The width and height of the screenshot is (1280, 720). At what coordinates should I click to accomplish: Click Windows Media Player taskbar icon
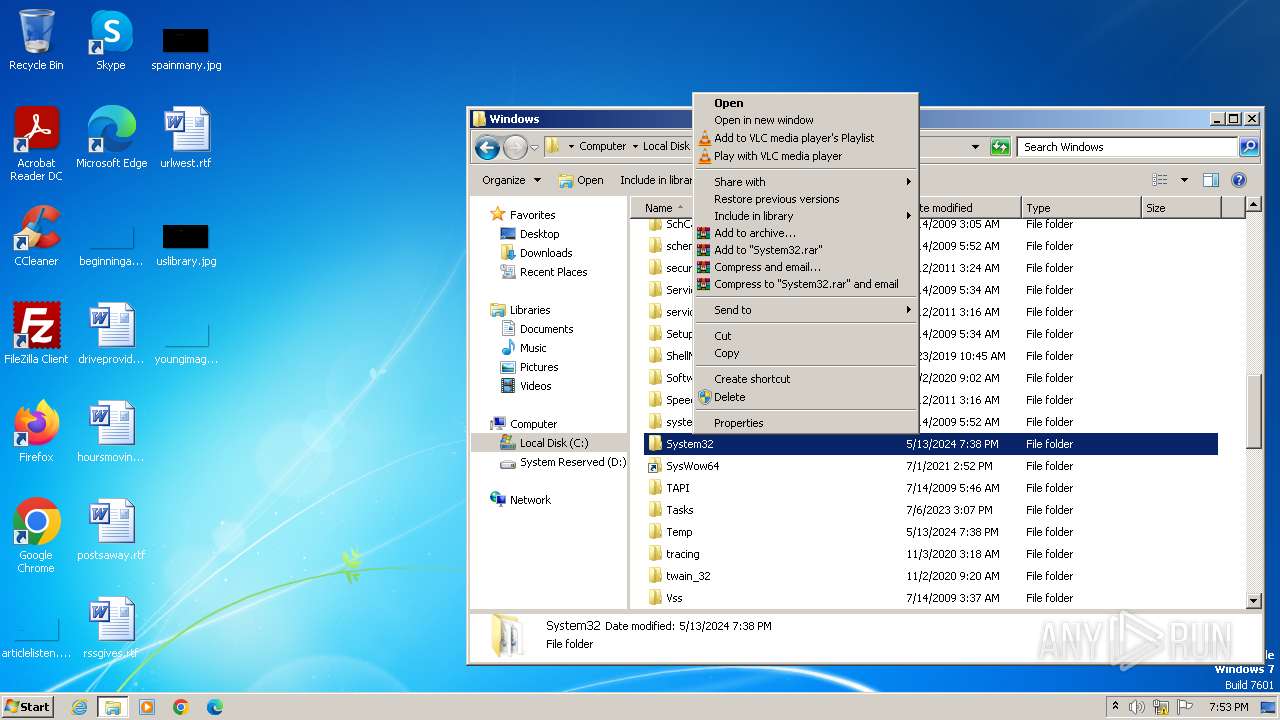point(147,707)
